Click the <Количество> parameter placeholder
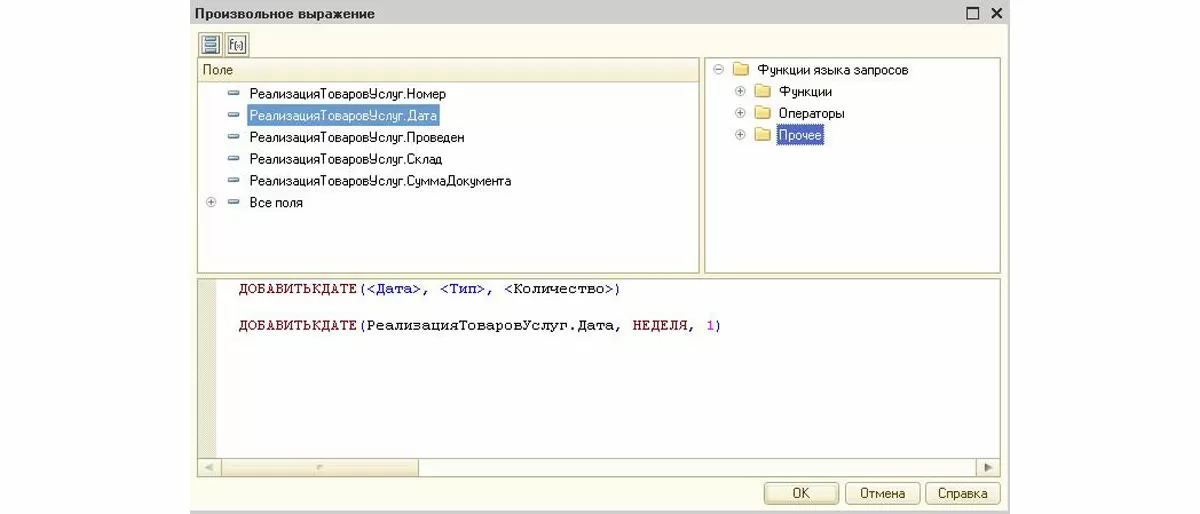Screen dimensions: 1200x514 [x=558, y=289]
